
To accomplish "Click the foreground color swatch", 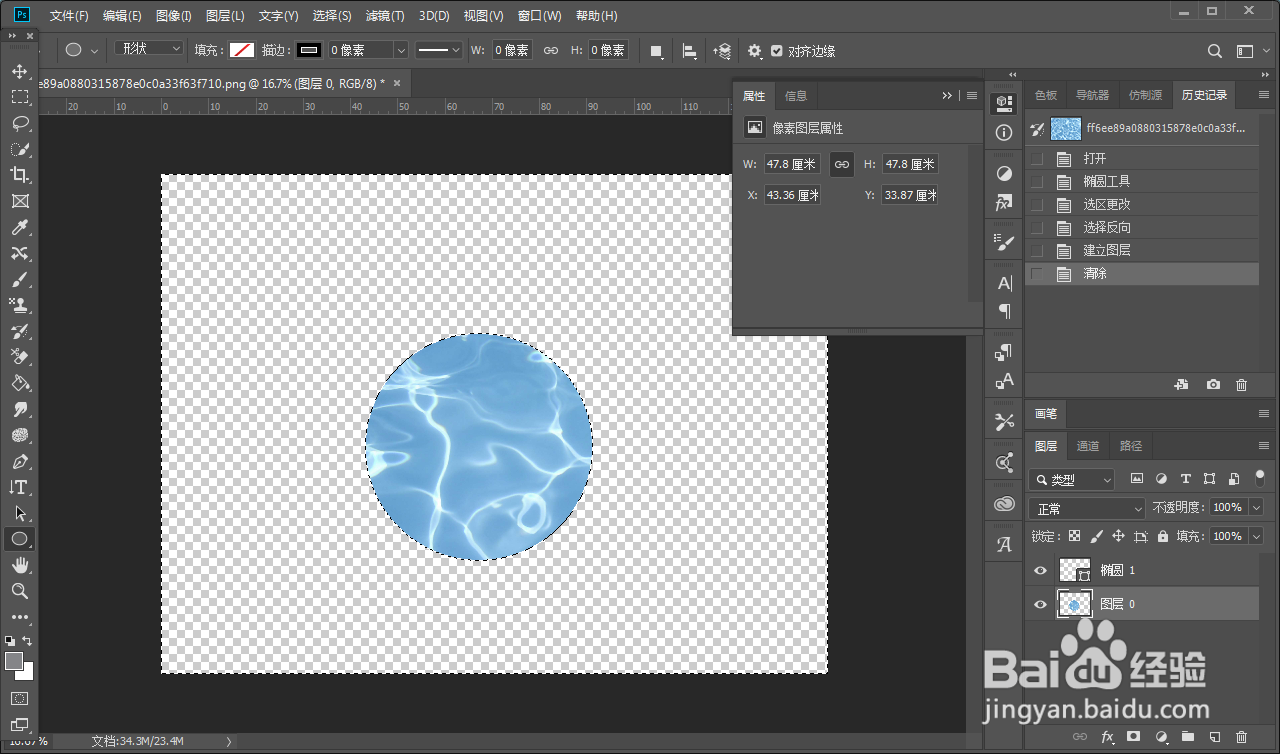I will coord(14,661).
